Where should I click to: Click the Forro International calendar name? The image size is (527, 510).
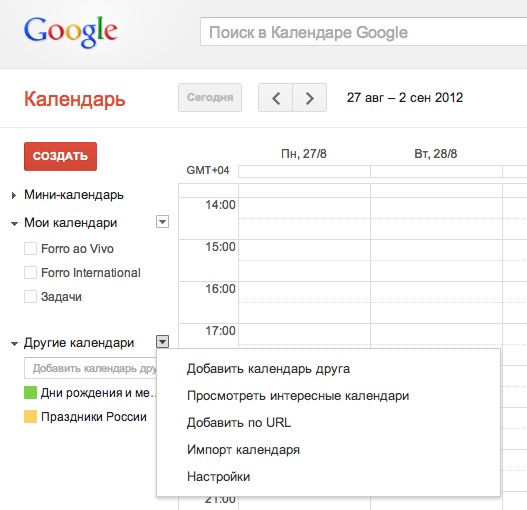pyautogui.click(x=91, y=273)
